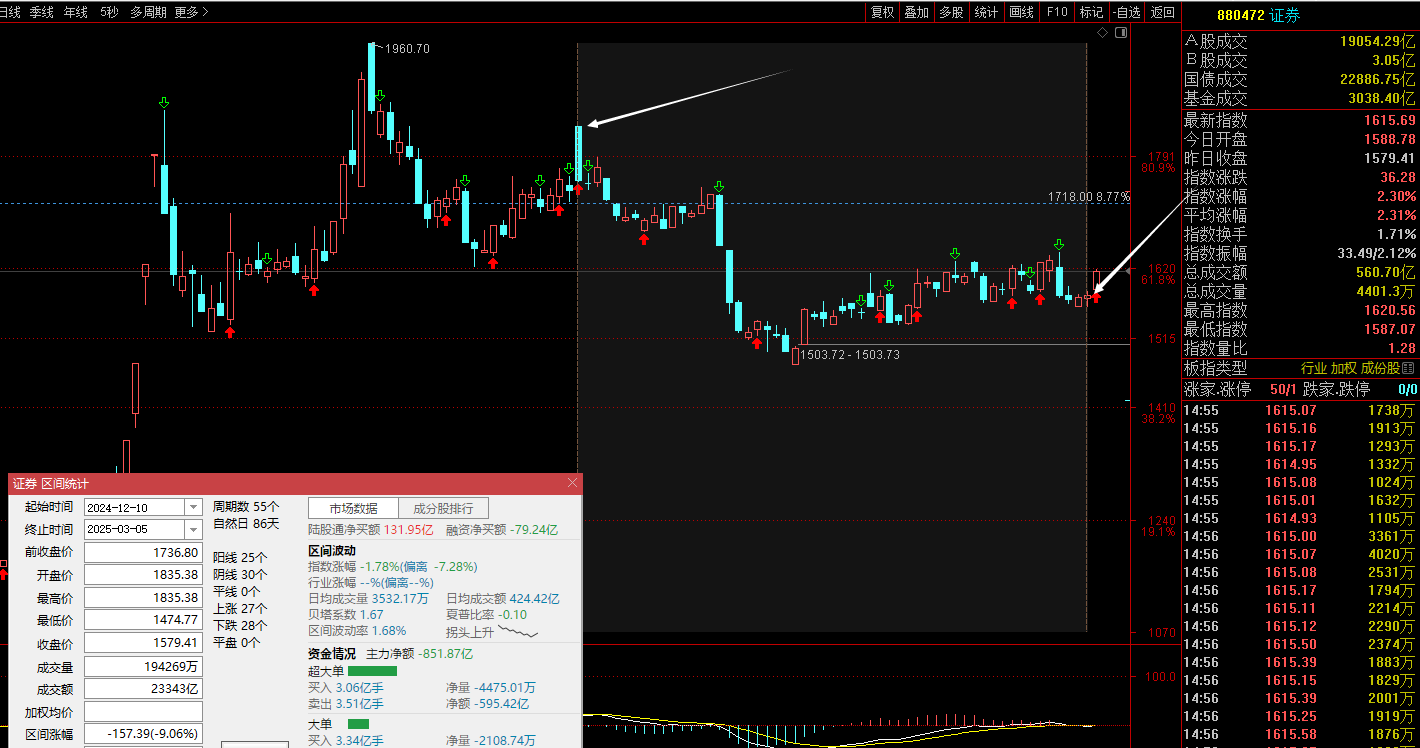
Task: Open the 多股 view
Action: 951,12
